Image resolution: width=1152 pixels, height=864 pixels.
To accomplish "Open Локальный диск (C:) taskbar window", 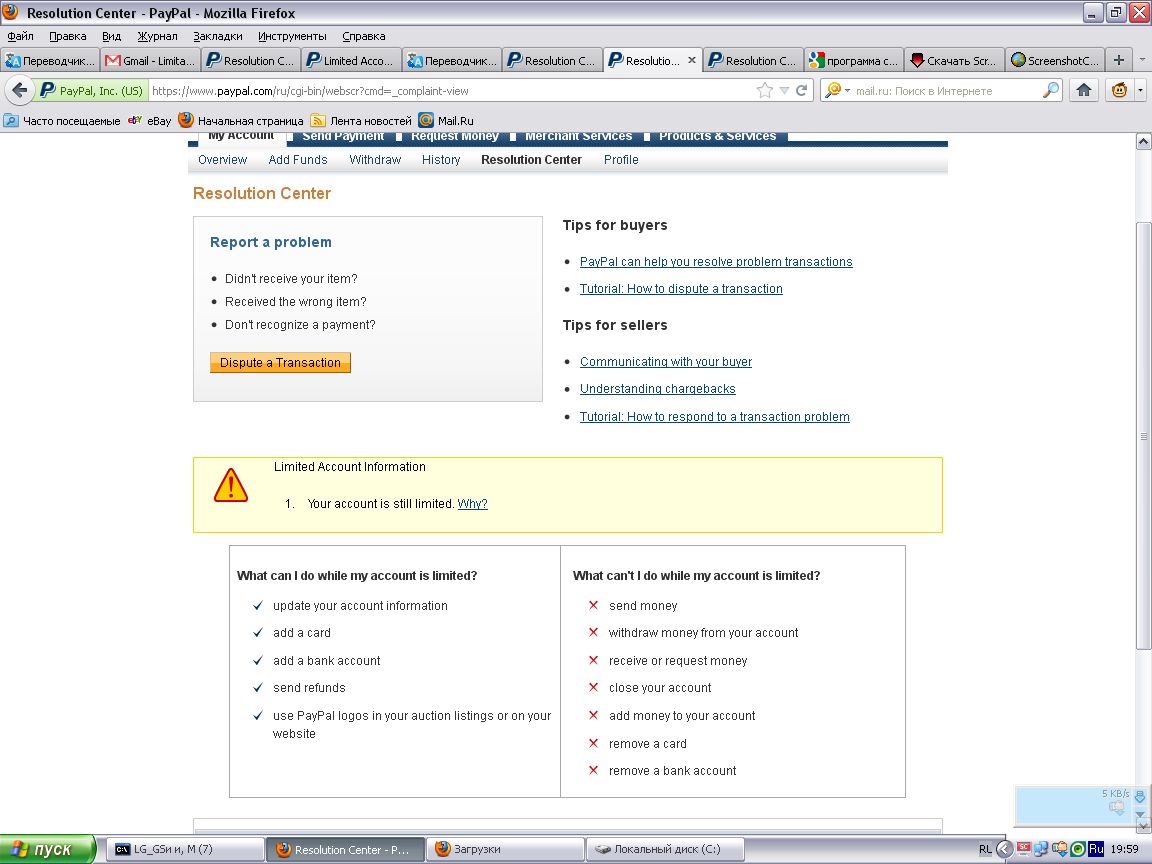I will pyautogui.click(x=665, y=849).
